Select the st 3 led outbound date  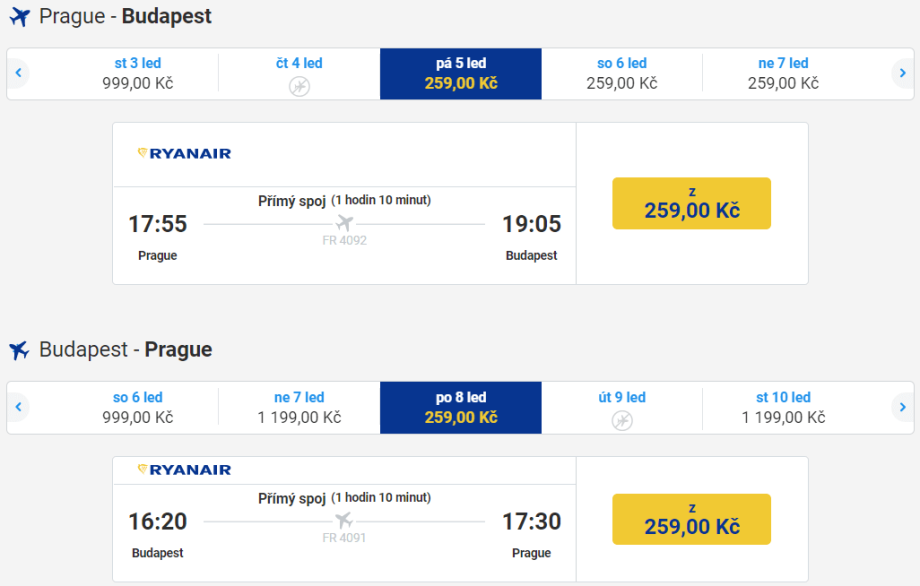click(137, 73)
